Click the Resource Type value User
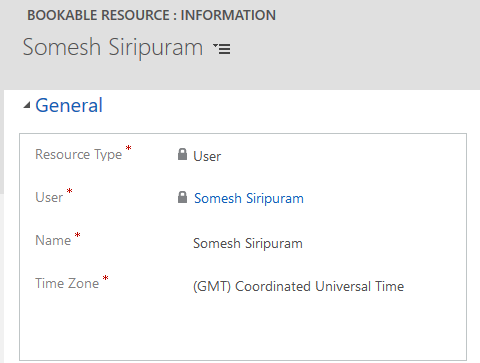The width and height of the screenshot is (480, 363). click(x=207, y=156)
